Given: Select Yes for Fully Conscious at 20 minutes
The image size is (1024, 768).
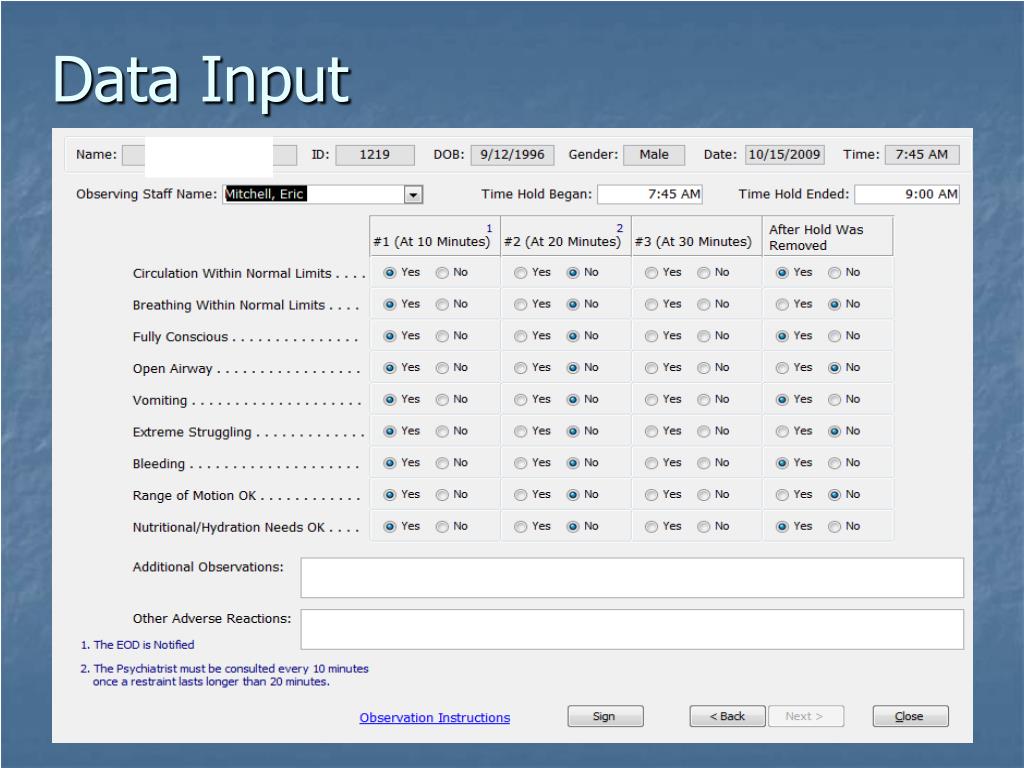Looking at the screenshot, I should point(520,336).
